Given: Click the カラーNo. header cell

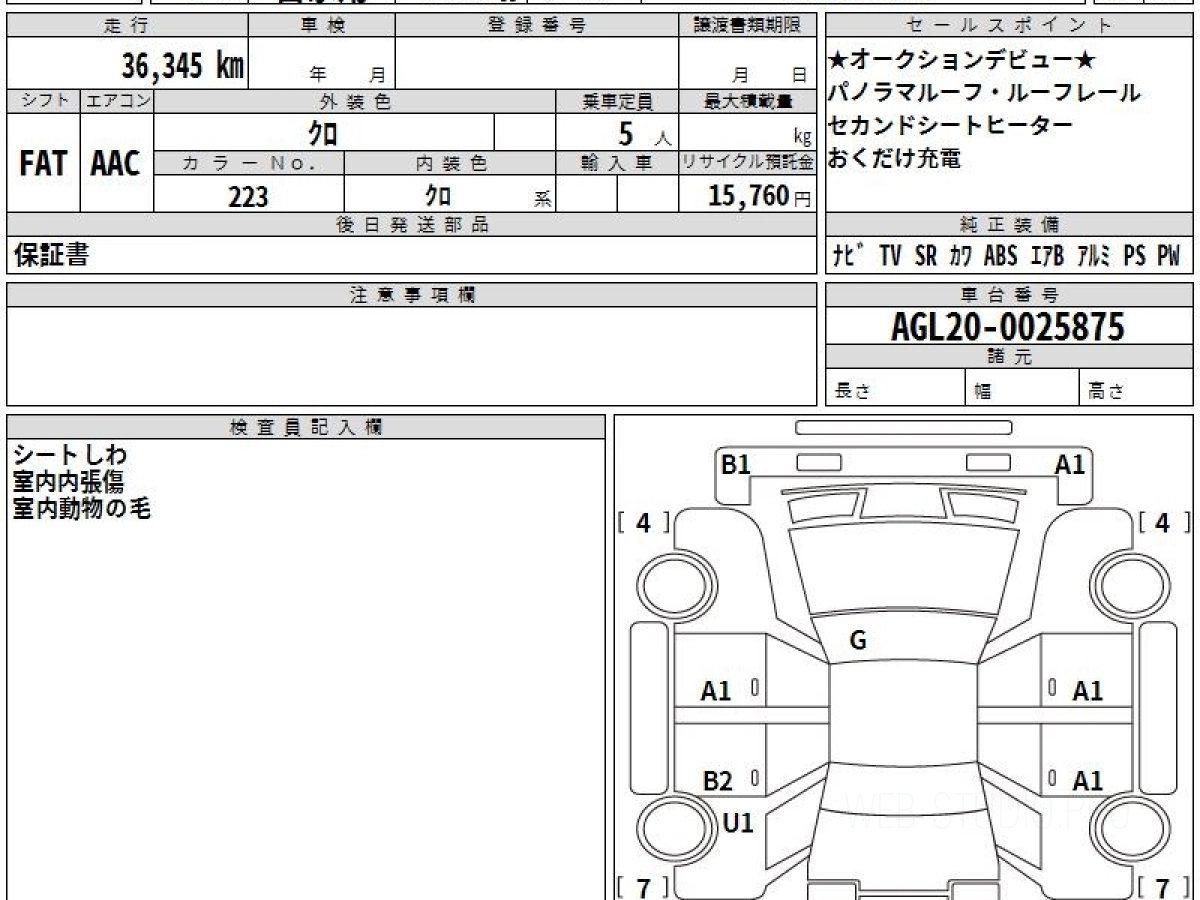Looking at the screenshot, I should coord(249,163).
